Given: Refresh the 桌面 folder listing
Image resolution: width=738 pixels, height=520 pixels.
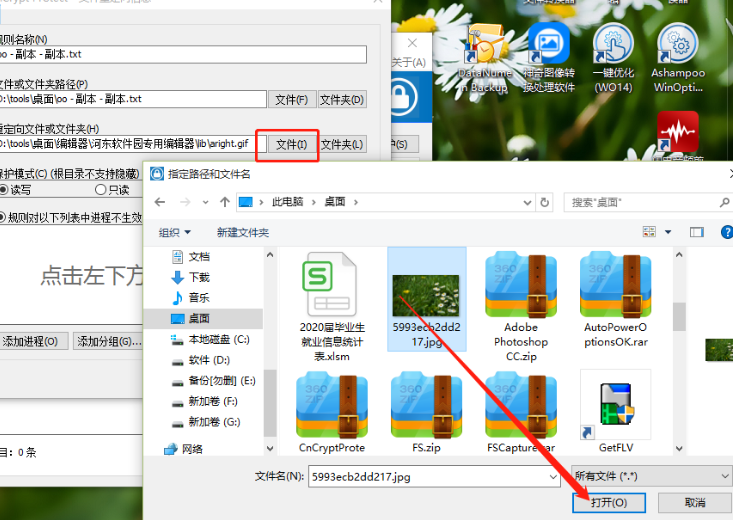Looking at the screenshot, I should pos(545,202).
